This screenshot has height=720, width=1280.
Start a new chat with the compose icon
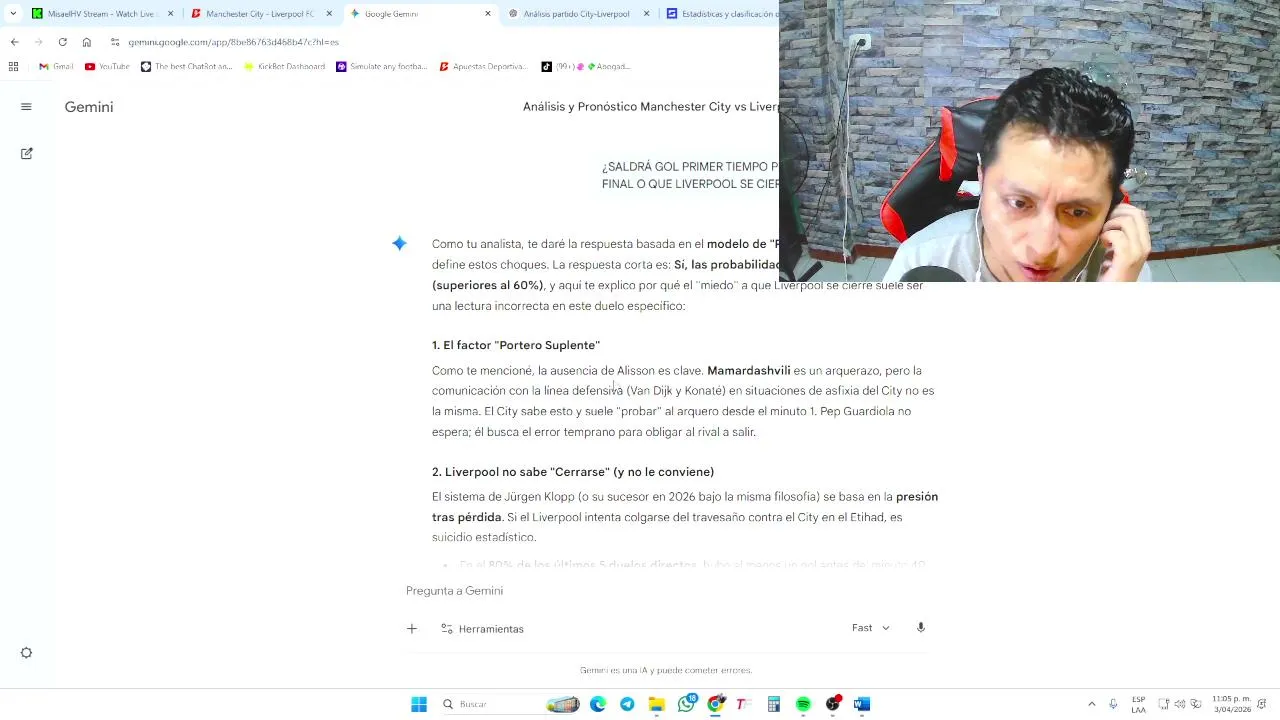[x=26, y=153]
